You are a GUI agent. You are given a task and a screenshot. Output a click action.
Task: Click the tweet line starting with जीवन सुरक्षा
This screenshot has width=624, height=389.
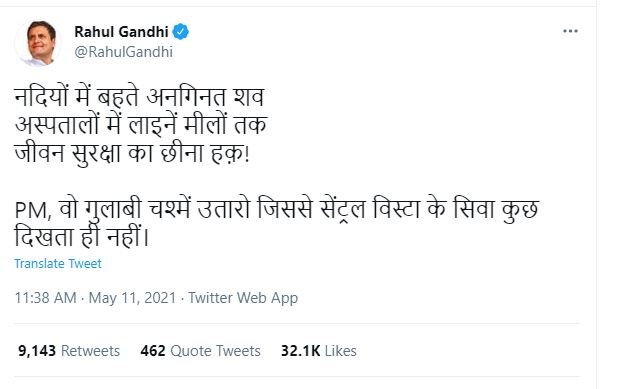[x=132, y=153]
